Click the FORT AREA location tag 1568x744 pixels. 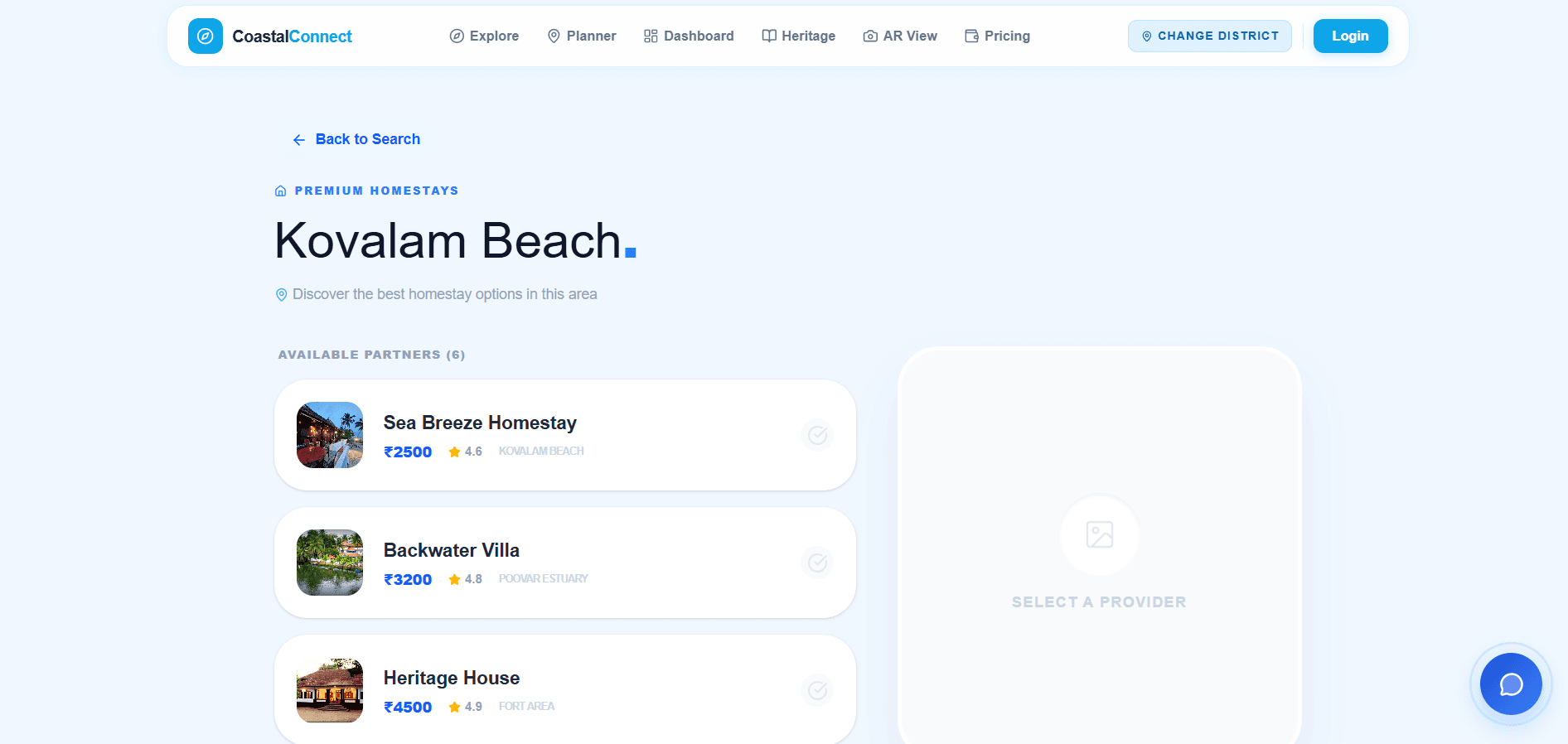(x=526, y=706)
